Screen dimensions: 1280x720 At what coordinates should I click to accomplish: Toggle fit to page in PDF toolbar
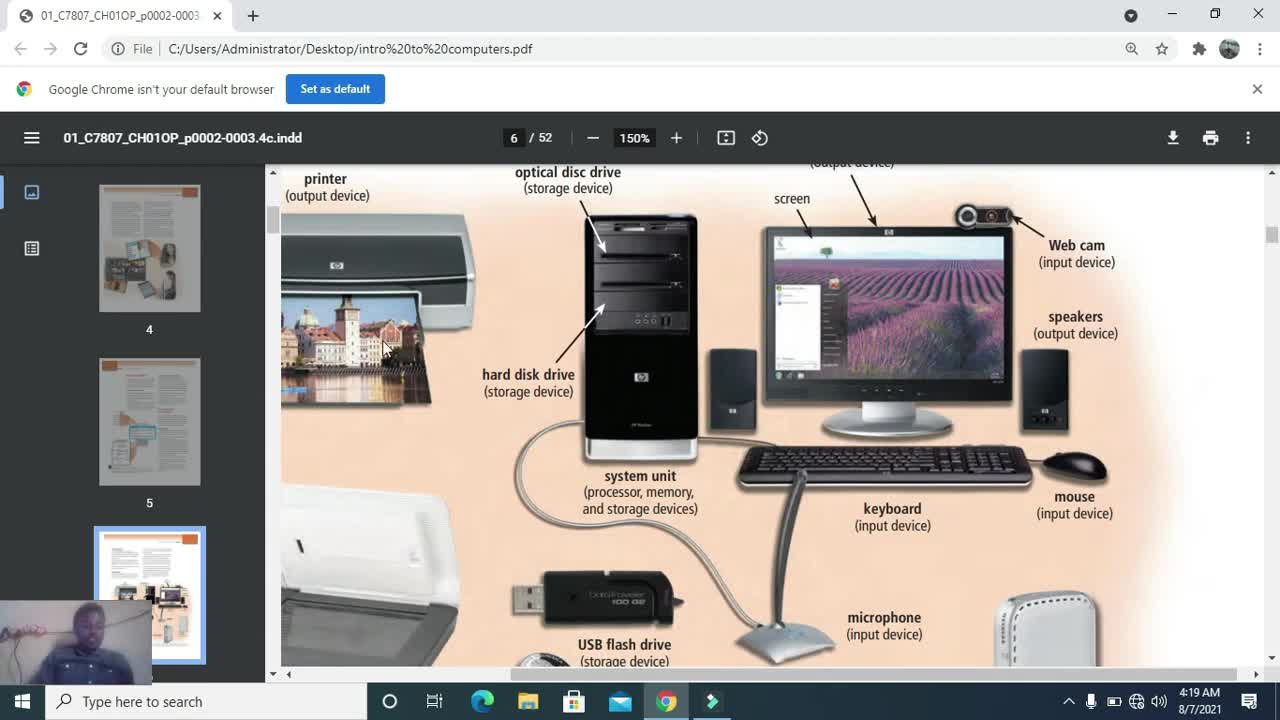click(x=726, y=138)
